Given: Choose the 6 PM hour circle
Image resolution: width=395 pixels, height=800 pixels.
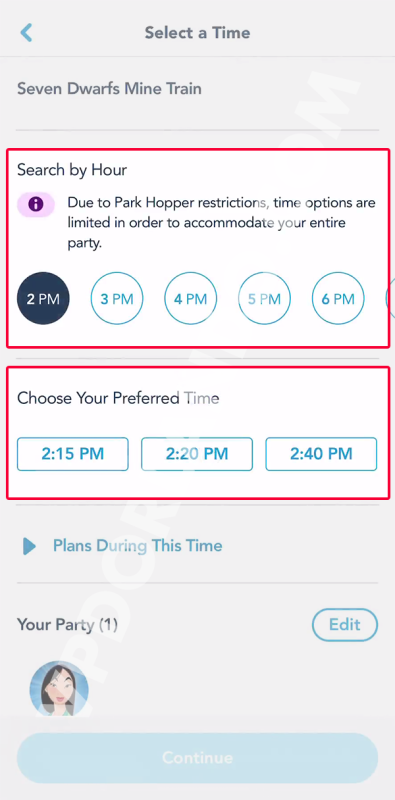Looking at the screenshot, I should pos(338,298).
